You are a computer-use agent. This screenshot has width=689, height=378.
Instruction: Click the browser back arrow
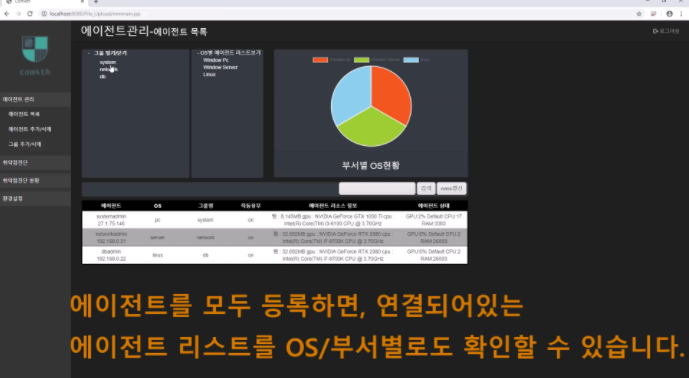(x=7, y=14)
